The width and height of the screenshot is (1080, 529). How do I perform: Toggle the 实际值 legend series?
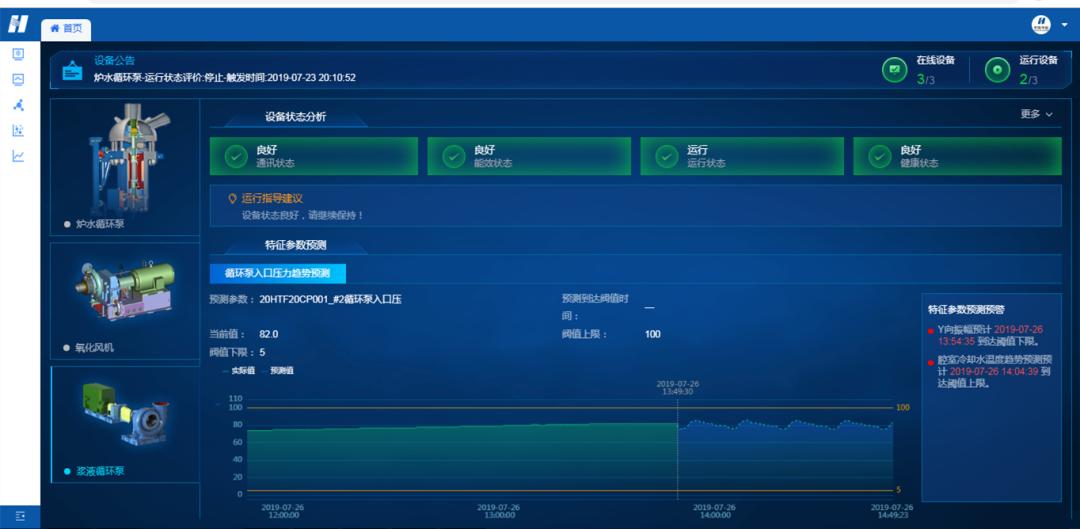coord(238,371)
